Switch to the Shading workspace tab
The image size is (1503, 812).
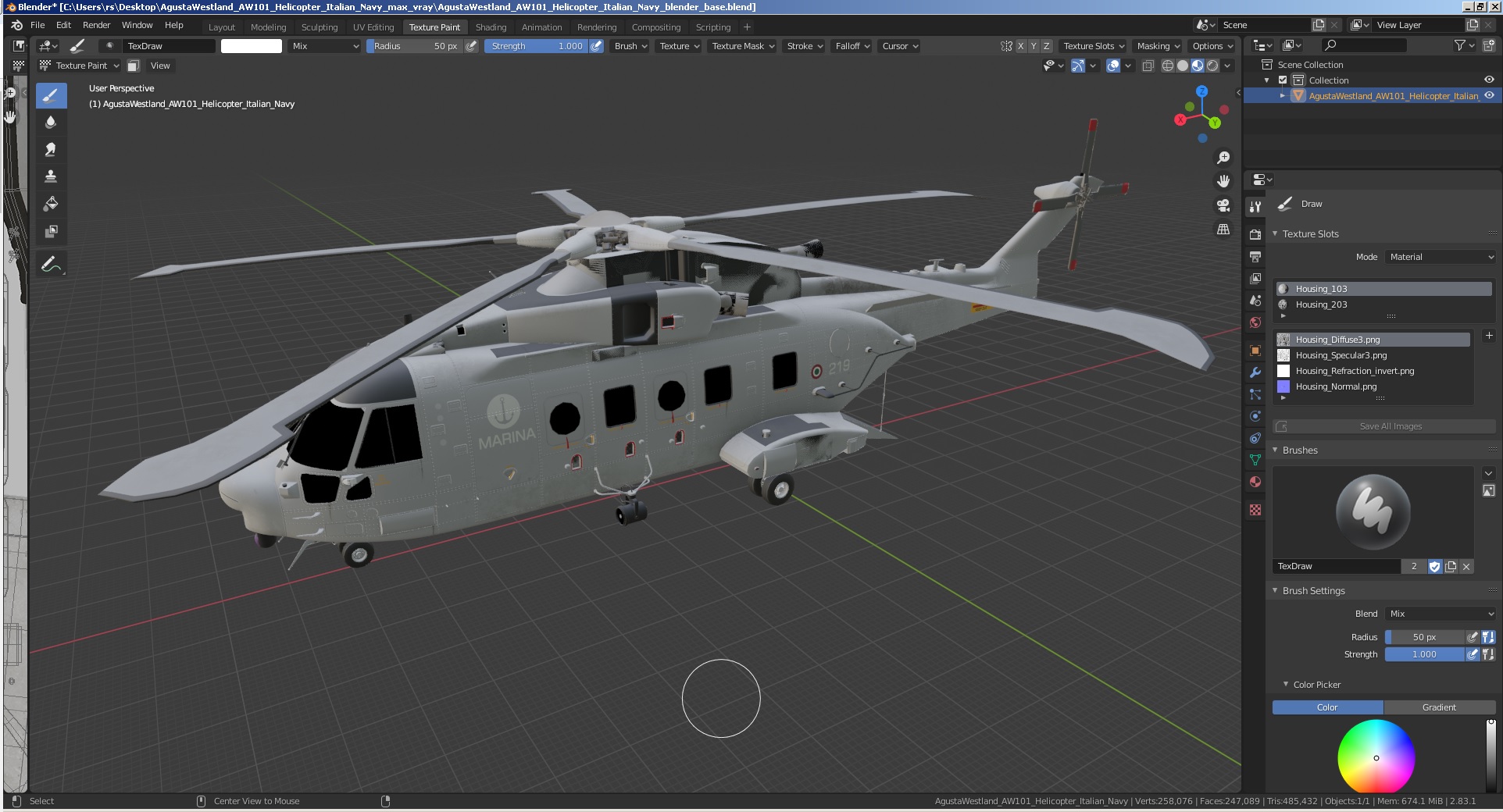click(491, 27)
